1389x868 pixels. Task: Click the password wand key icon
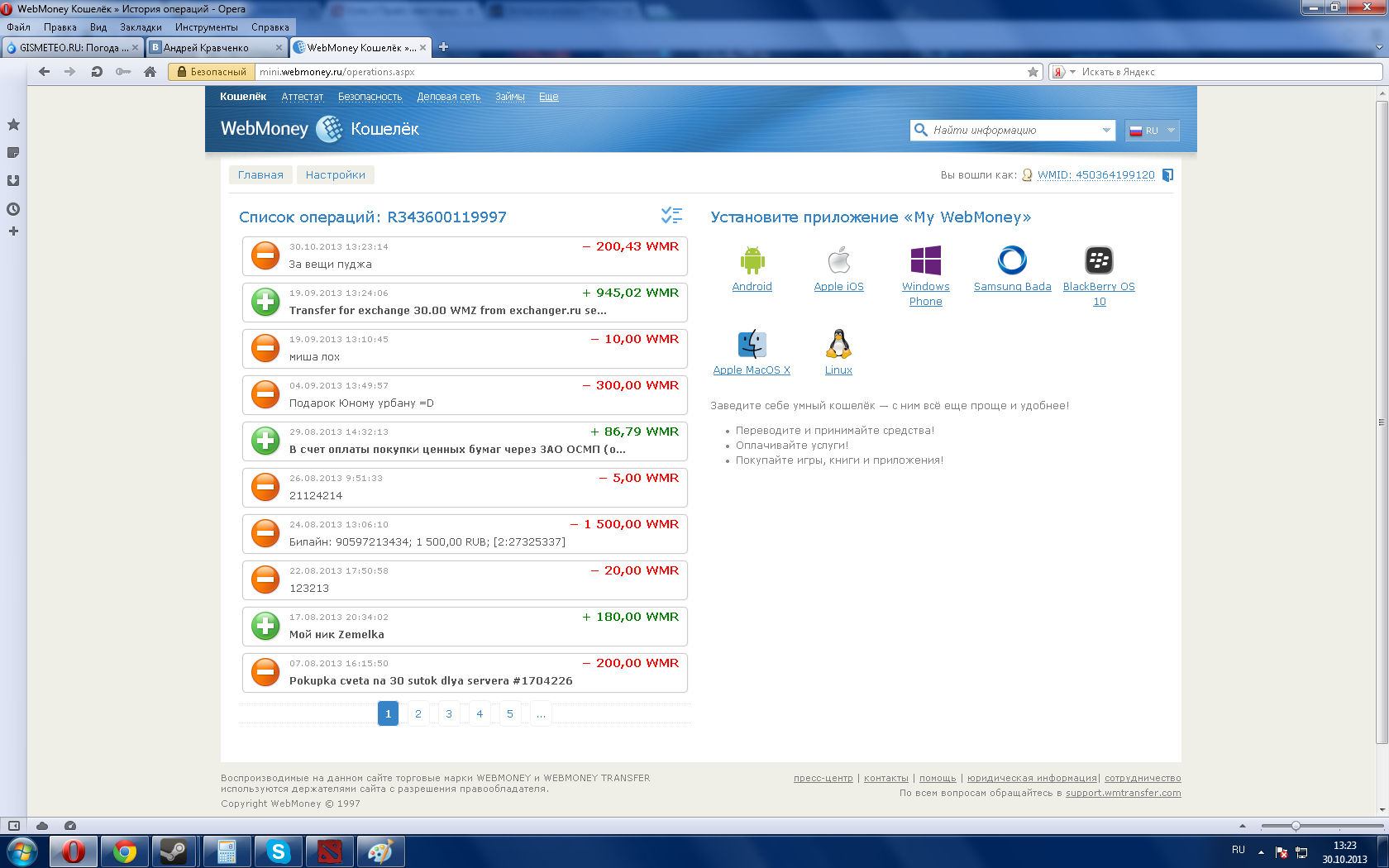[x=123, y=72]
